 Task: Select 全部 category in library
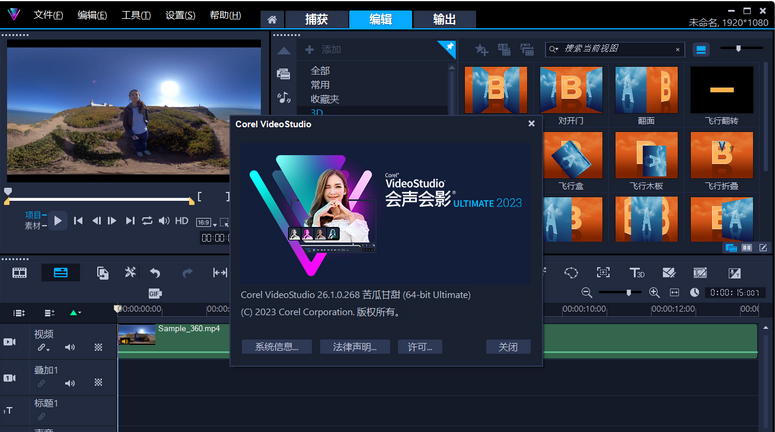pos(320,71)
